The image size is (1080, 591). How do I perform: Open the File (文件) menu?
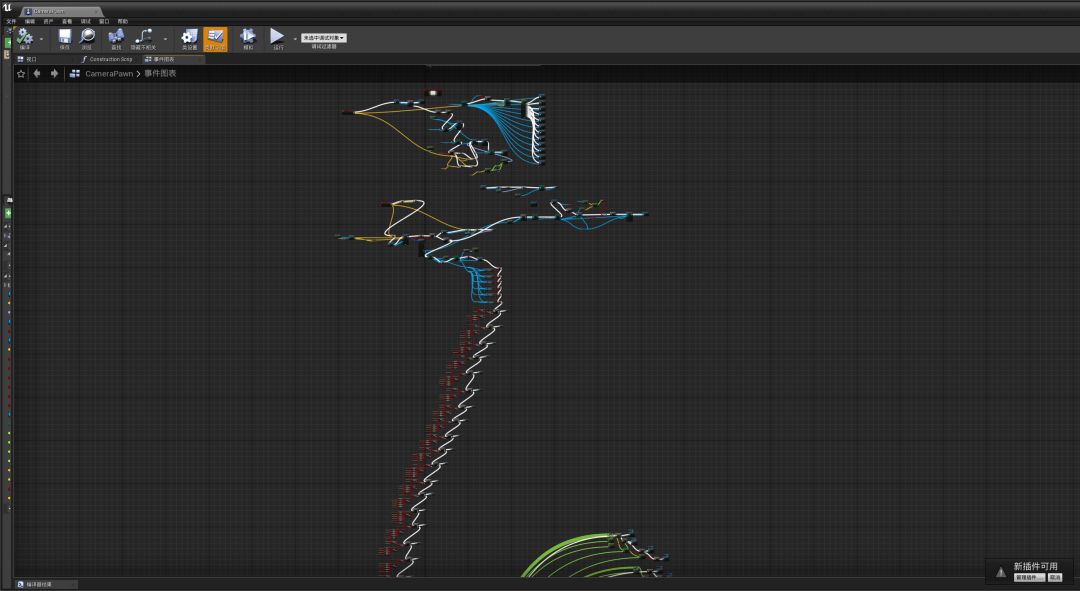click(x=12, y=21)
